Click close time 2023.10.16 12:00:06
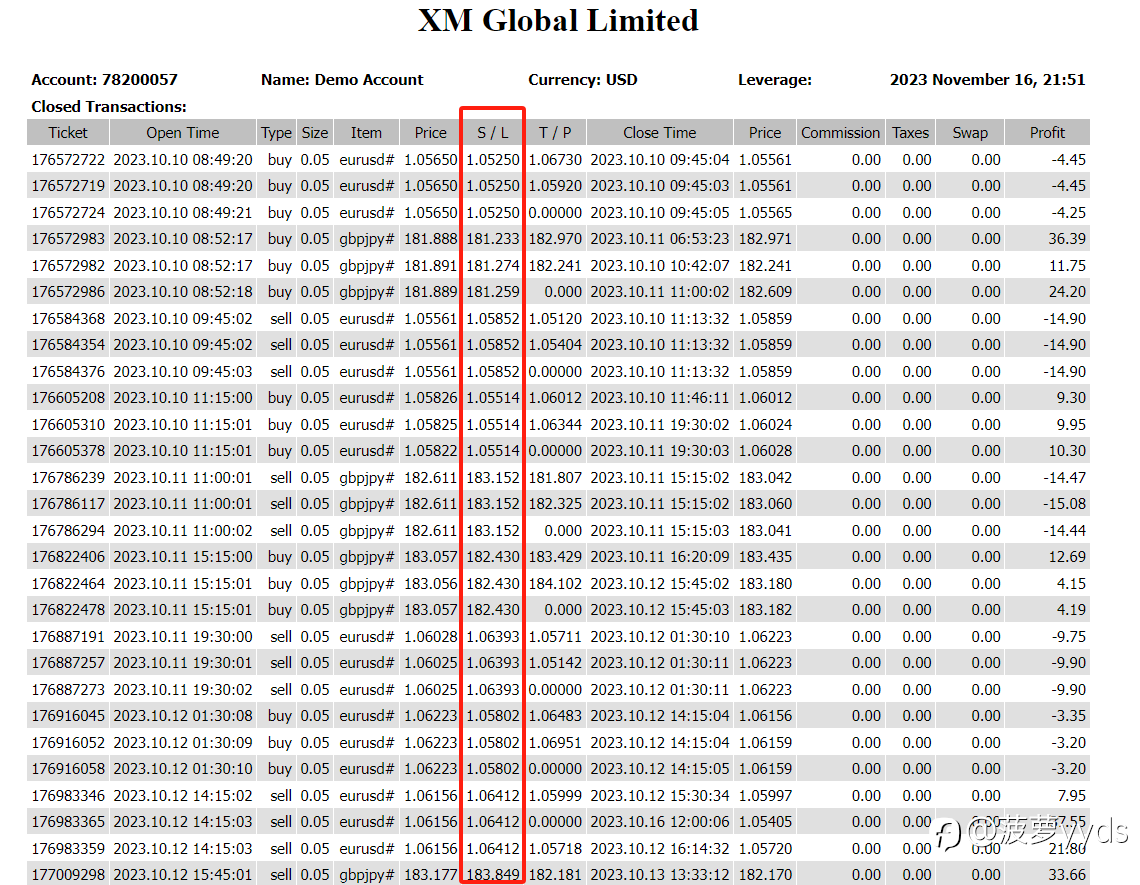The width and height of the screenshot is (1140, 885). pos(659,822)
